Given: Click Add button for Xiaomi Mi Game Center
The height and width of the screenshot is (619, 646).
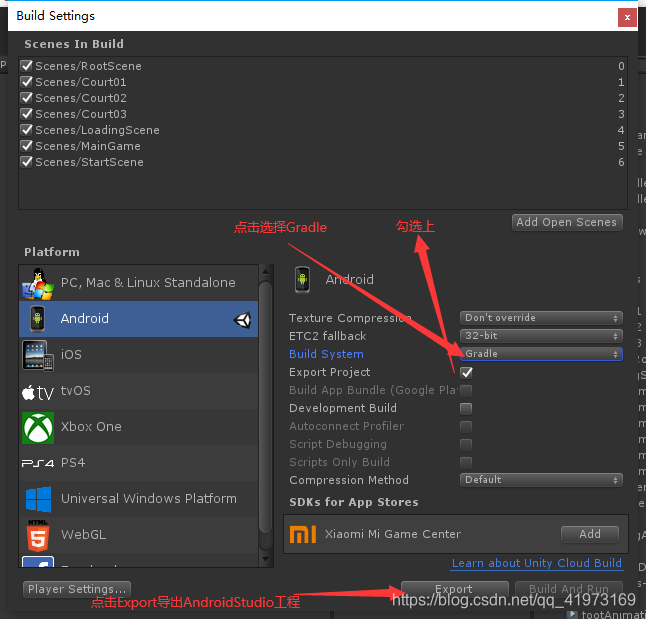Looking at the screenshot, I should (590, 534).
